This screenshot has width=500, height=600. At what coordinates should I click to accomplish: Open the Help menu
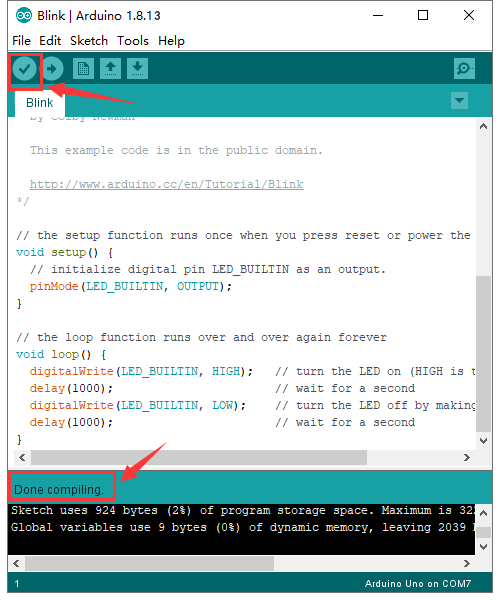pyautogui.click(x=171, y=41)
